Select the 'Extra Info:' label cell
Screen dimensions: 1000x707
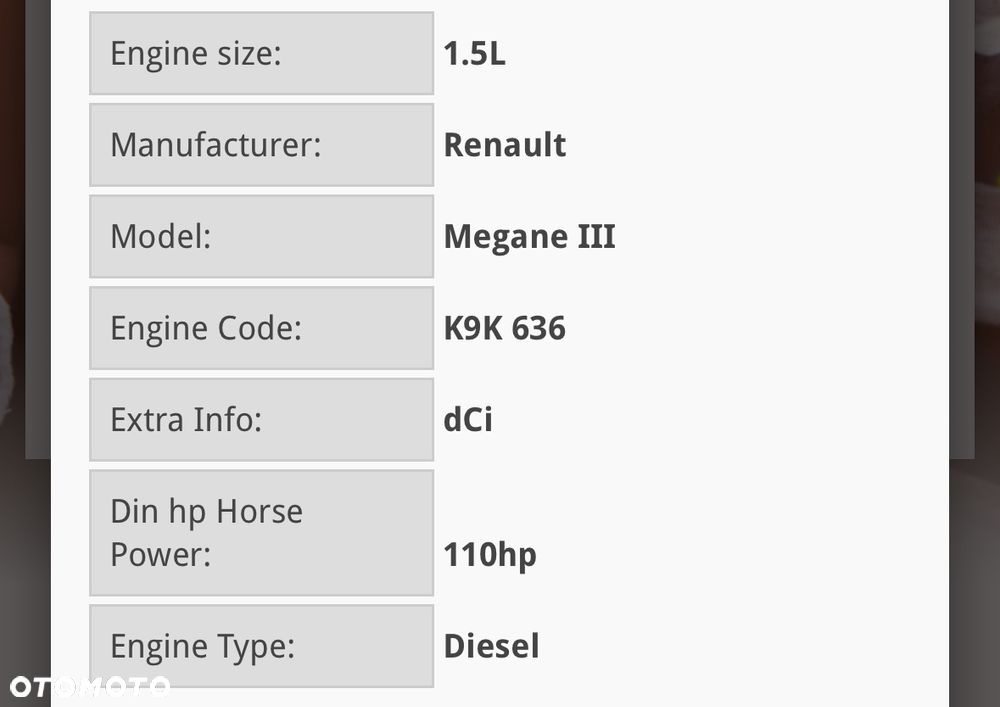click(x=261, y=420)
